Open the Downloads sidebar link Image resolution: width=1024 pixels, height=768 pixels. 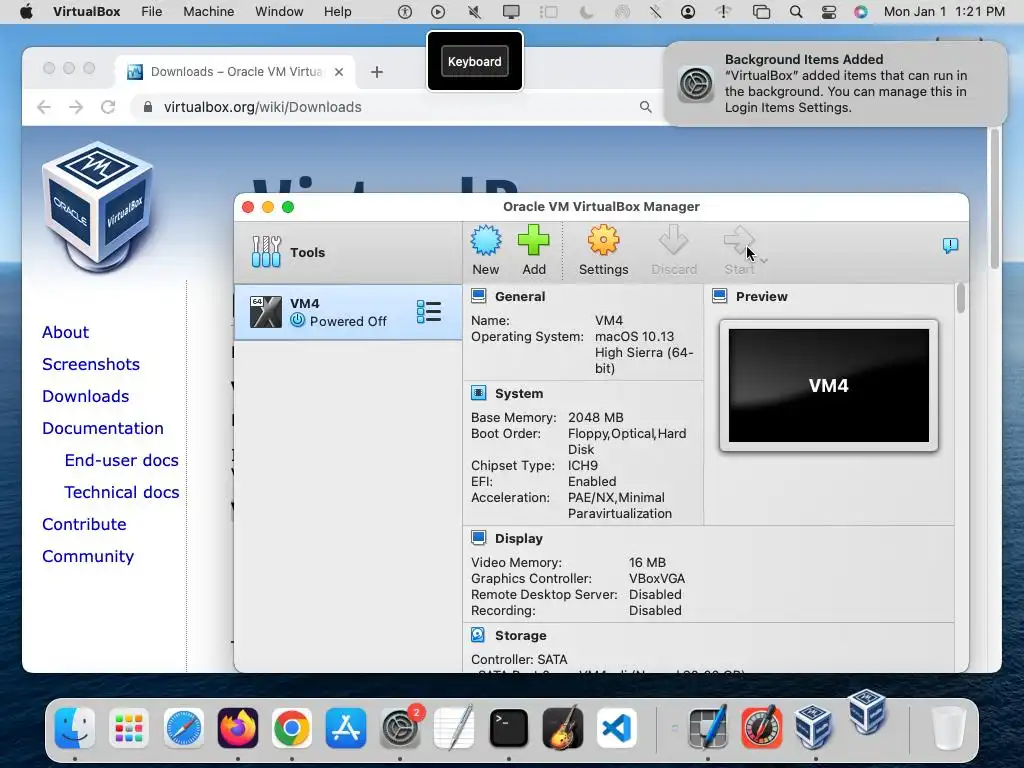(x=86, y=396)
